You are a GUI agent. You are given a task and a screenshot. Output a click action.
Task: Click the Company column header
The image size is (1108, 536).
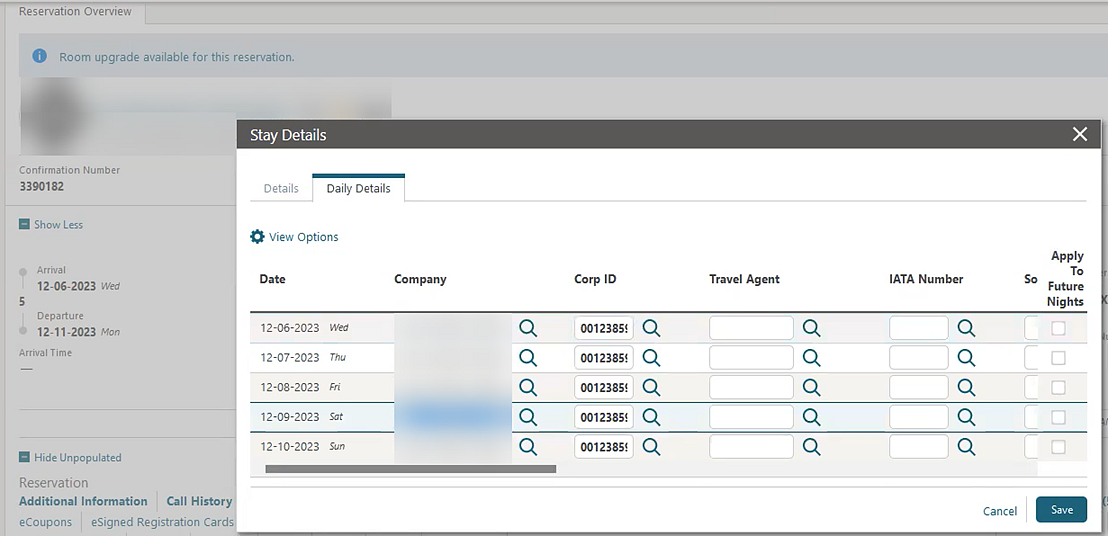[x=420, y=279]
